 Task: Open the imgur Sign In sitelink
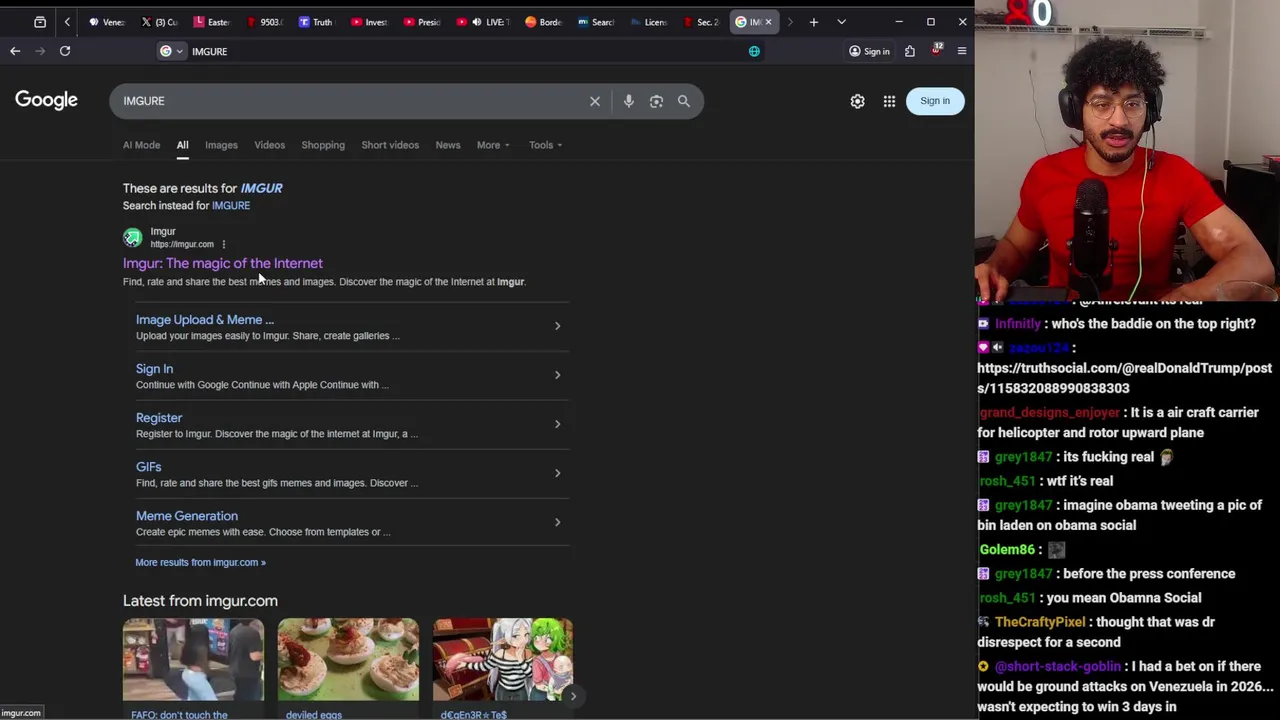tap(154, 369)
